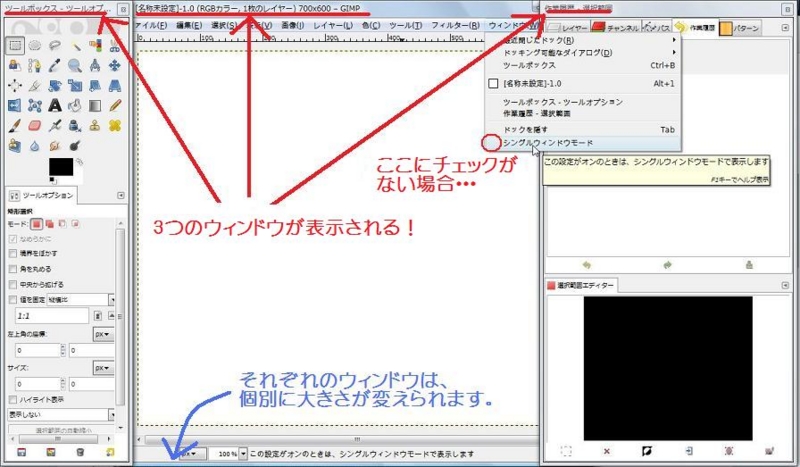Open the 選択(S) menu
800x467 pixels.
(224, 25)
